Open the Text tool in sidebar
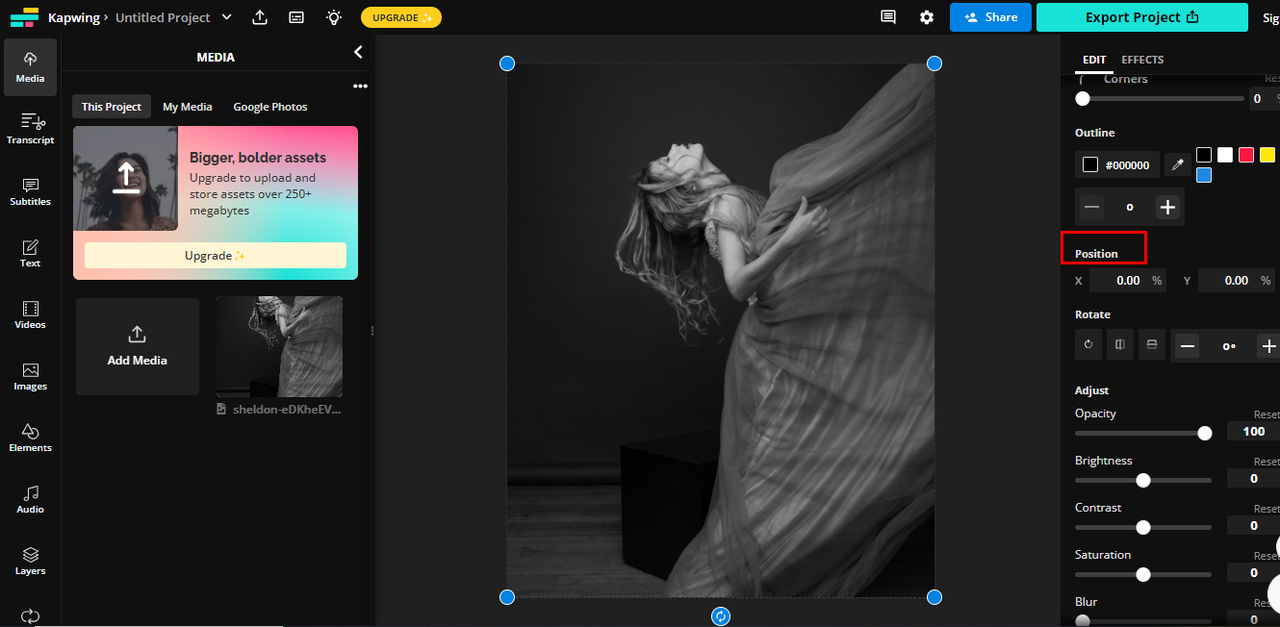Image resolution: width=1280 pixels, height=627 pixels. pyautogui.click(x=30, y=253)
